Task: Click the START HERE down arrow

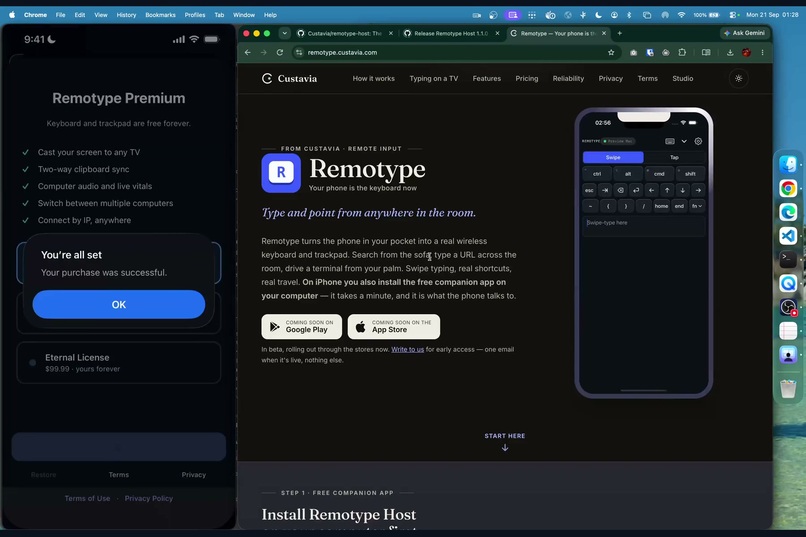Action: point(505,448)
